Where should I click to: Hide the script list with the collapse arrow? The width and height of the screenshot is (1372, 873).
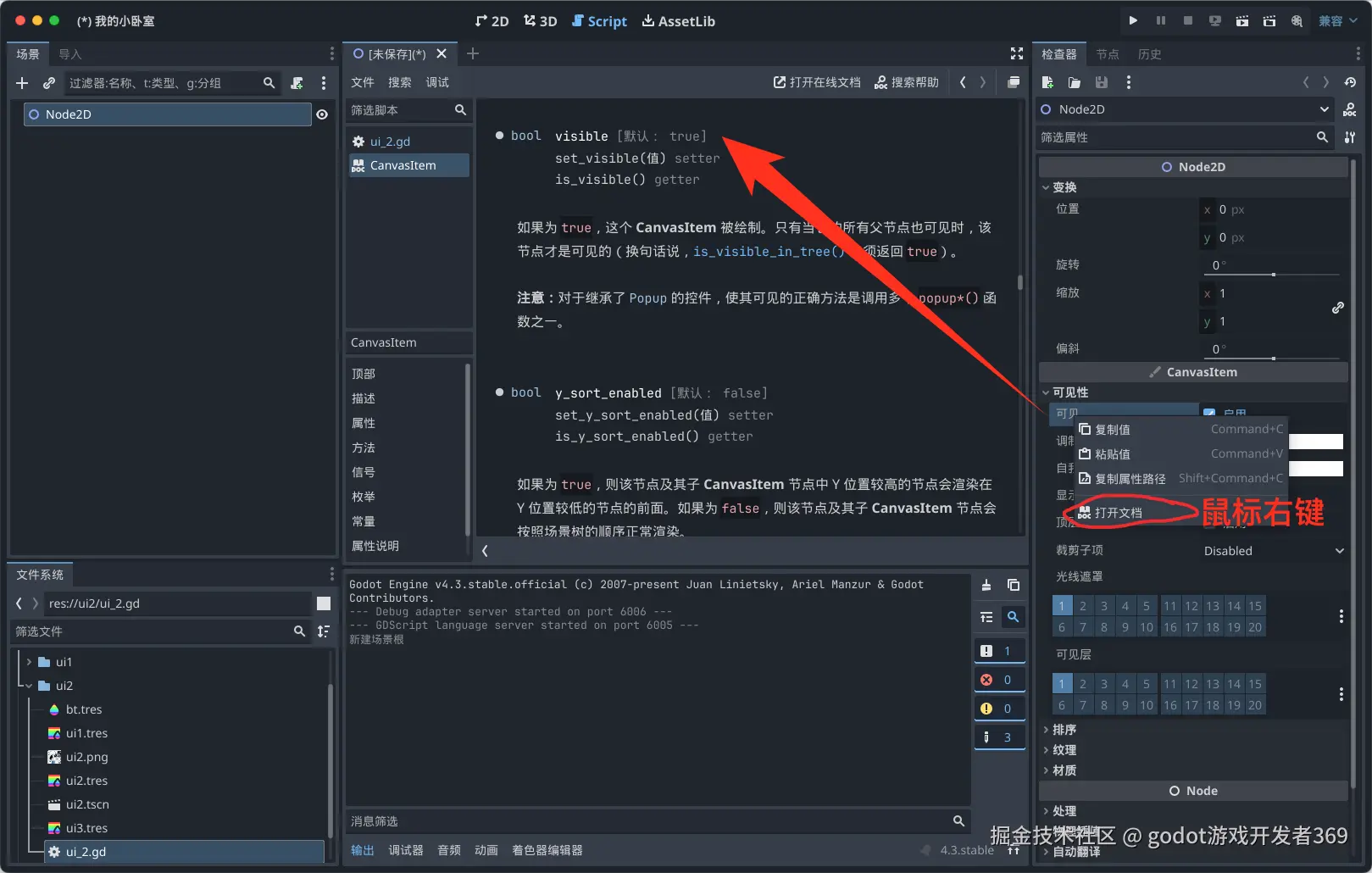[x=485, y=551]
